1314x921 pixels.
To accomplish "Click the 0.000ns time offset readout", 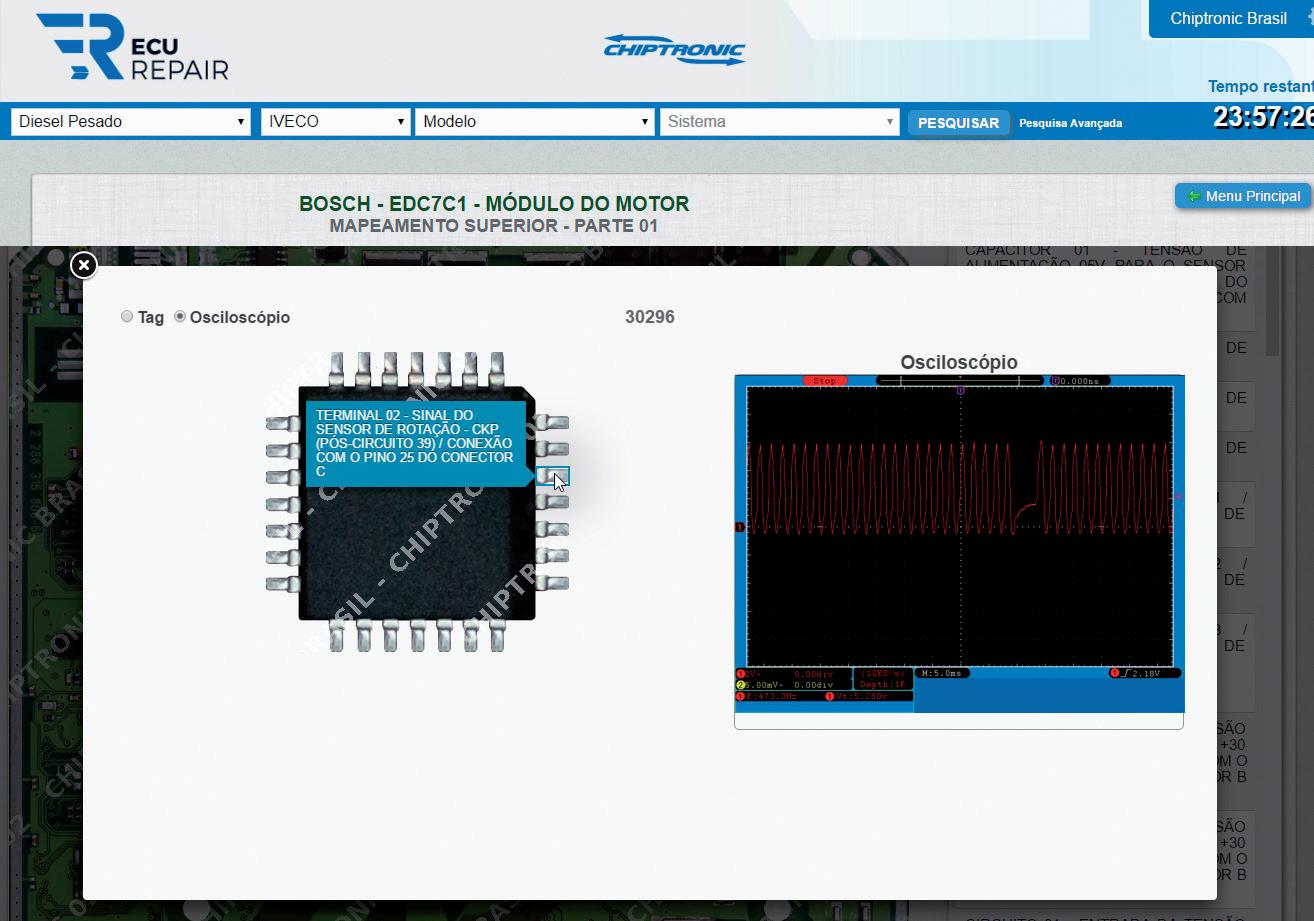I will tap(1081, 381).
